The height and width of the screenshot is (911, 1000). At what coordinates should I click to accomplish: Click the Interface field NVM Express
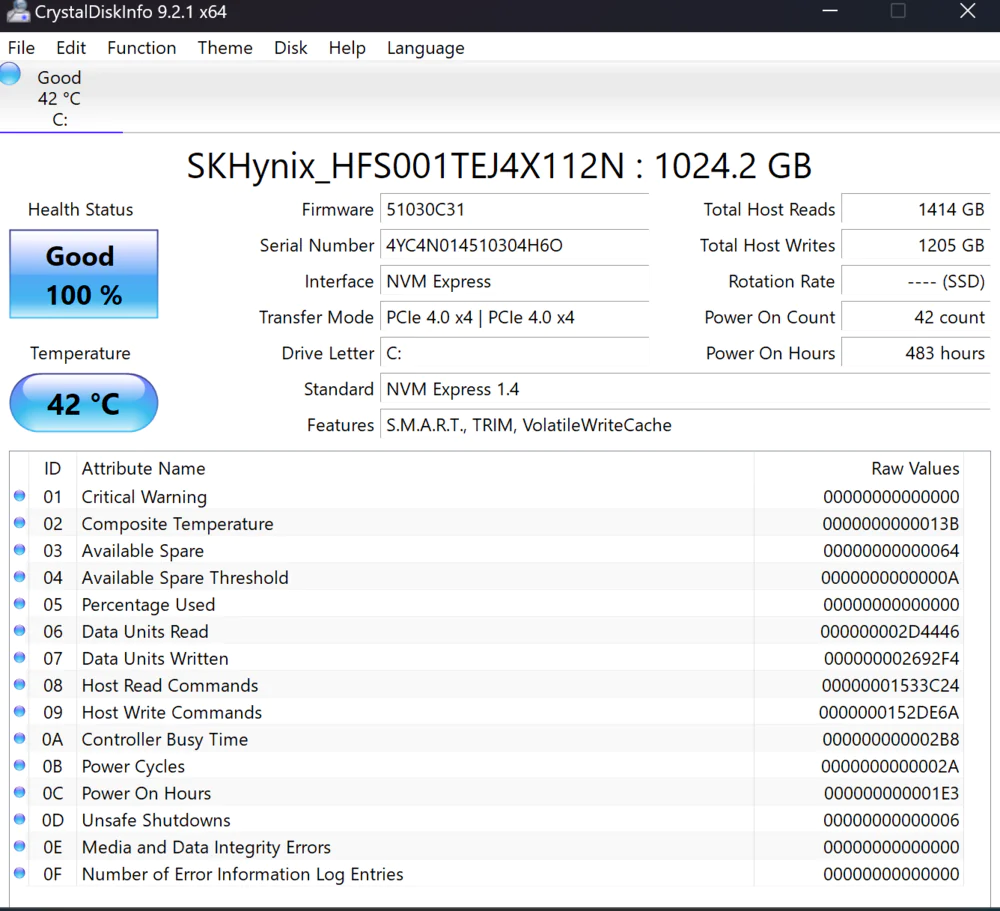[514, 281]
